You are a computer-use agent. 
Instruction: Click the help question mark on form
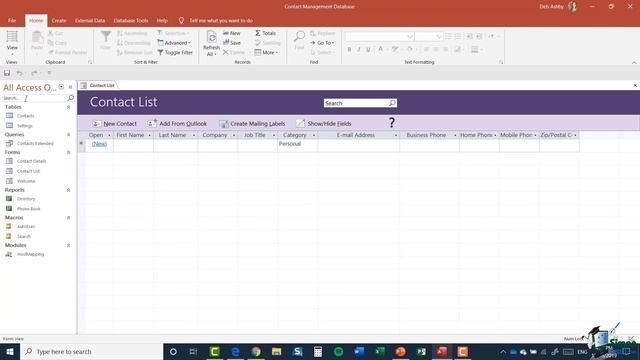click(391, 122)
